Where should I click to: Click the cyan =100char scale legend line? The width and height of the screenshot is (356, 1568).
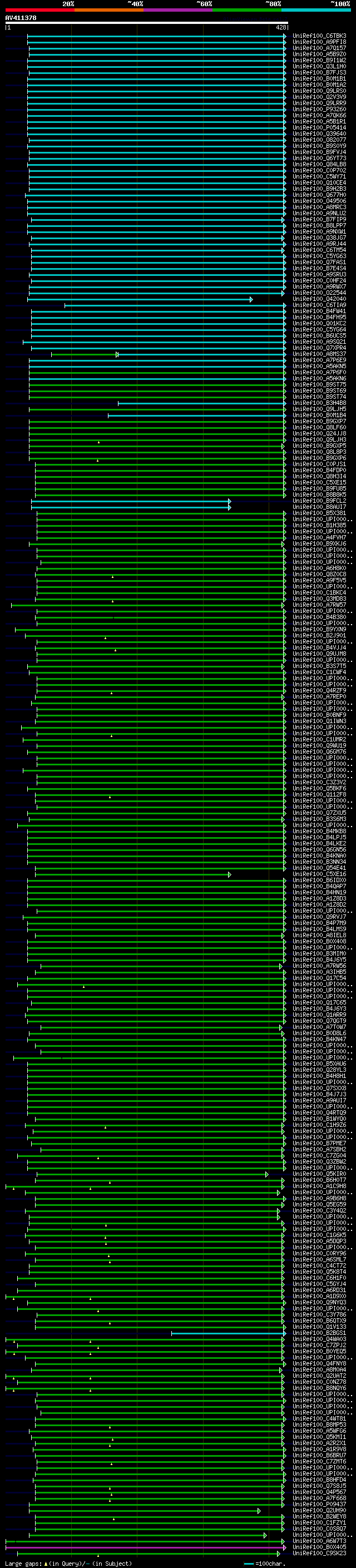coord(249,1563)
